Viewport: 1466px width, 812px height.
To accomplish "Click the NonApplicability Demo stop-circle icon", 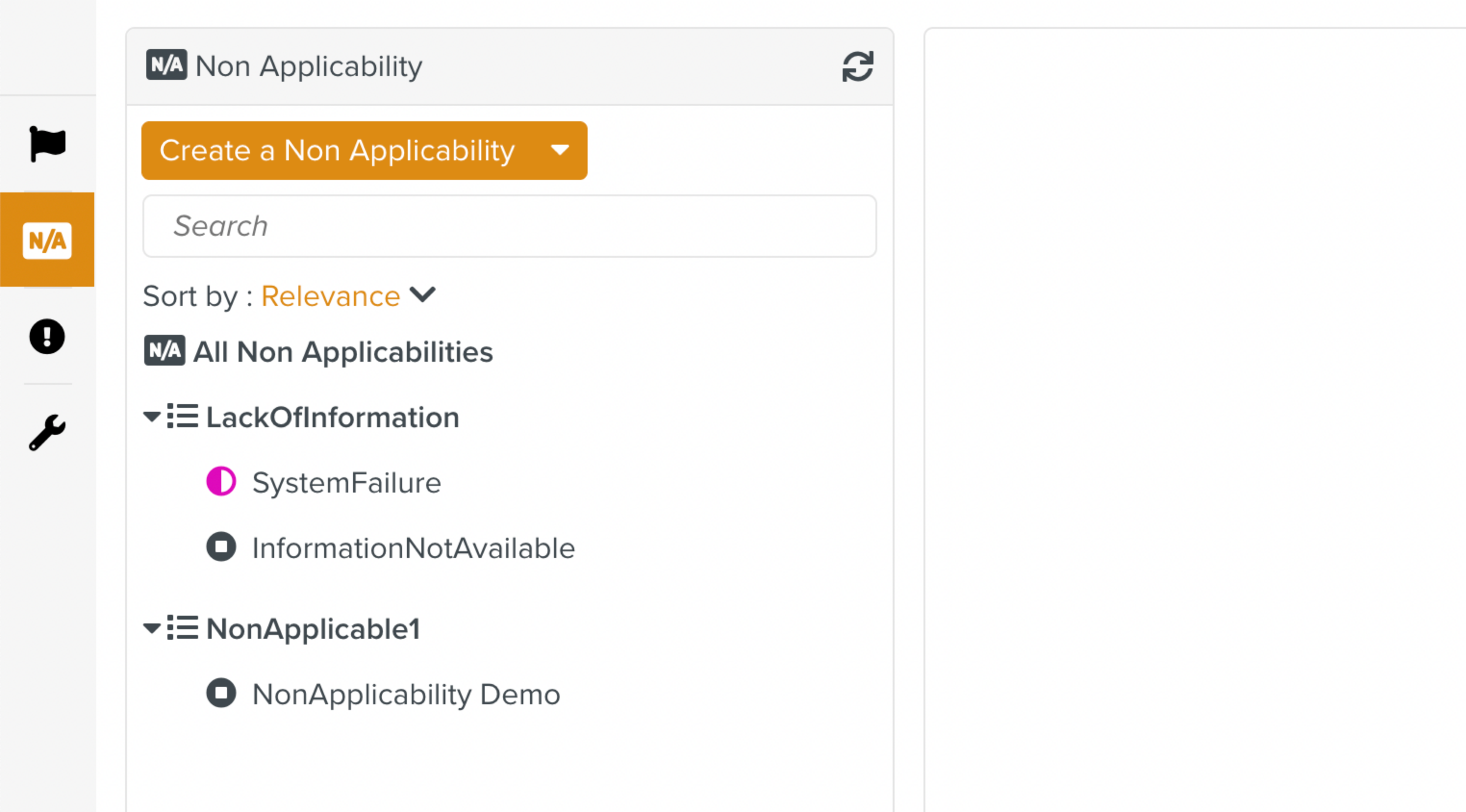I will (x=221, y=693).
